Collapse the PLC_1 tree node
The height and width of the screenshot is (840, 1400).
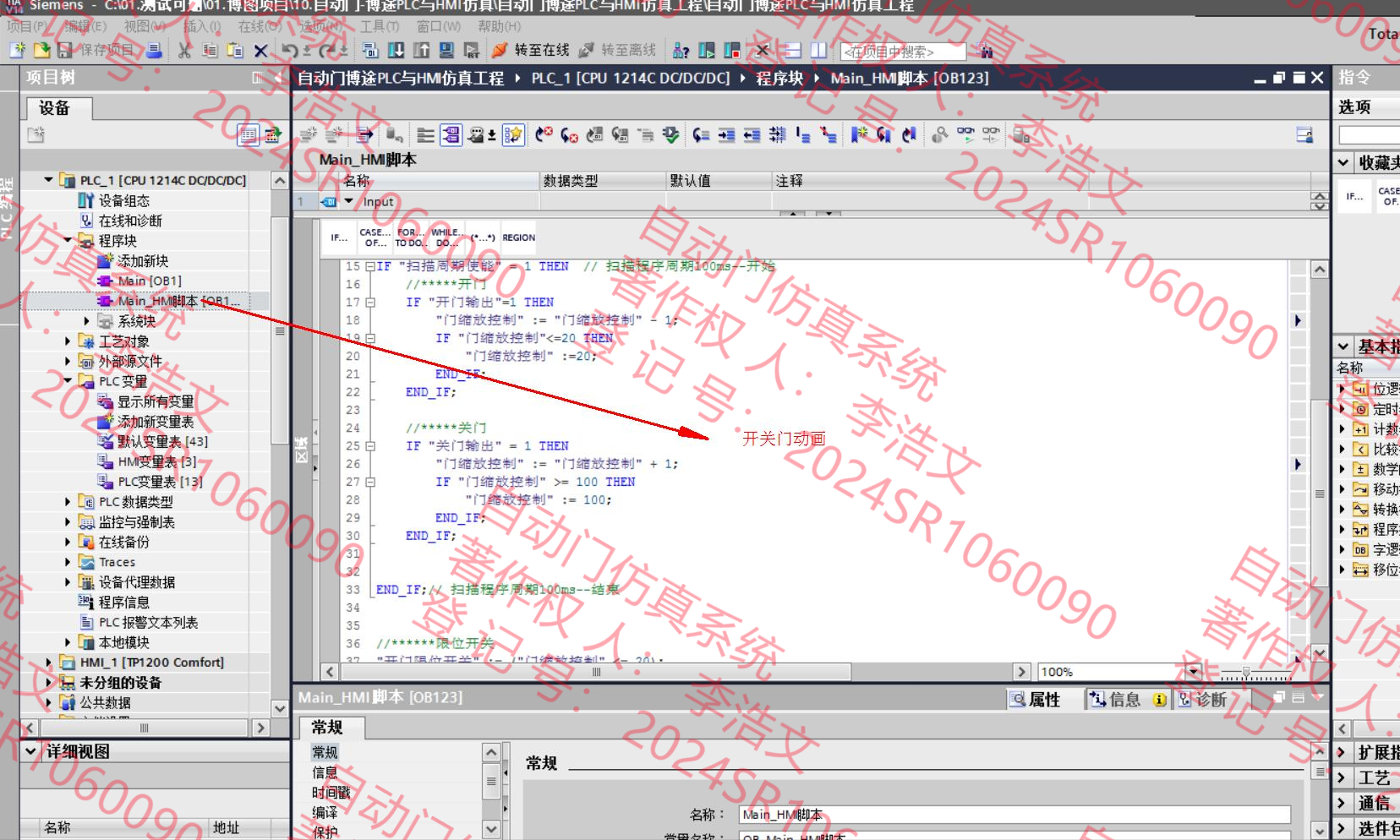click(48, 180)
